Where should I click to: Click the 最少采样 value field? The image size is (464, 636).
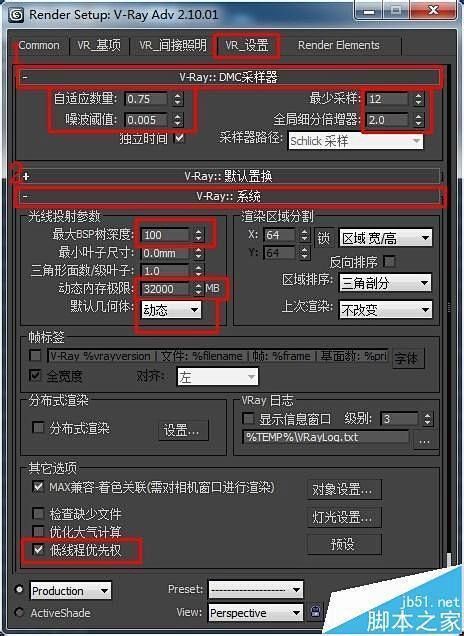pyautogui.click(x=387, y=99)
